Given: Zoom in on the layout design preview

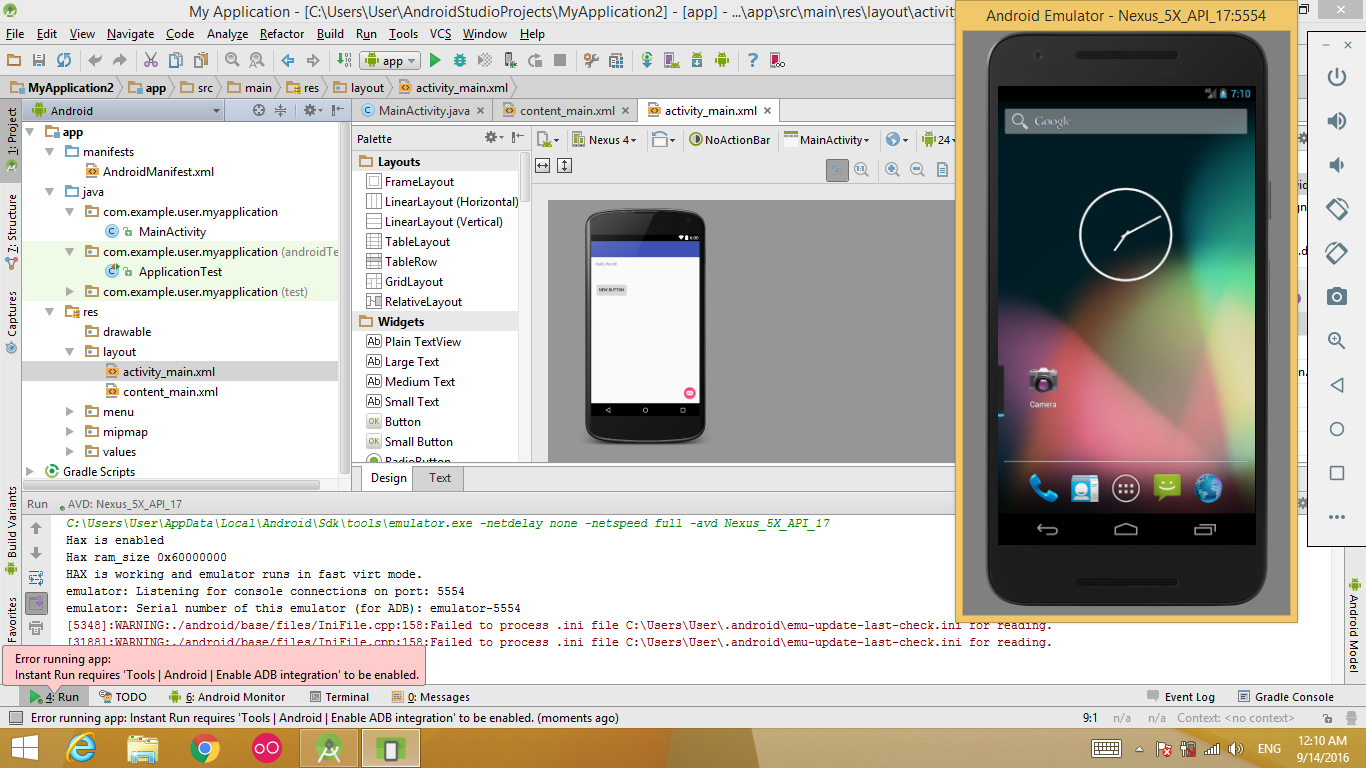Looking at the screenshot, I should tap(892, 171).
